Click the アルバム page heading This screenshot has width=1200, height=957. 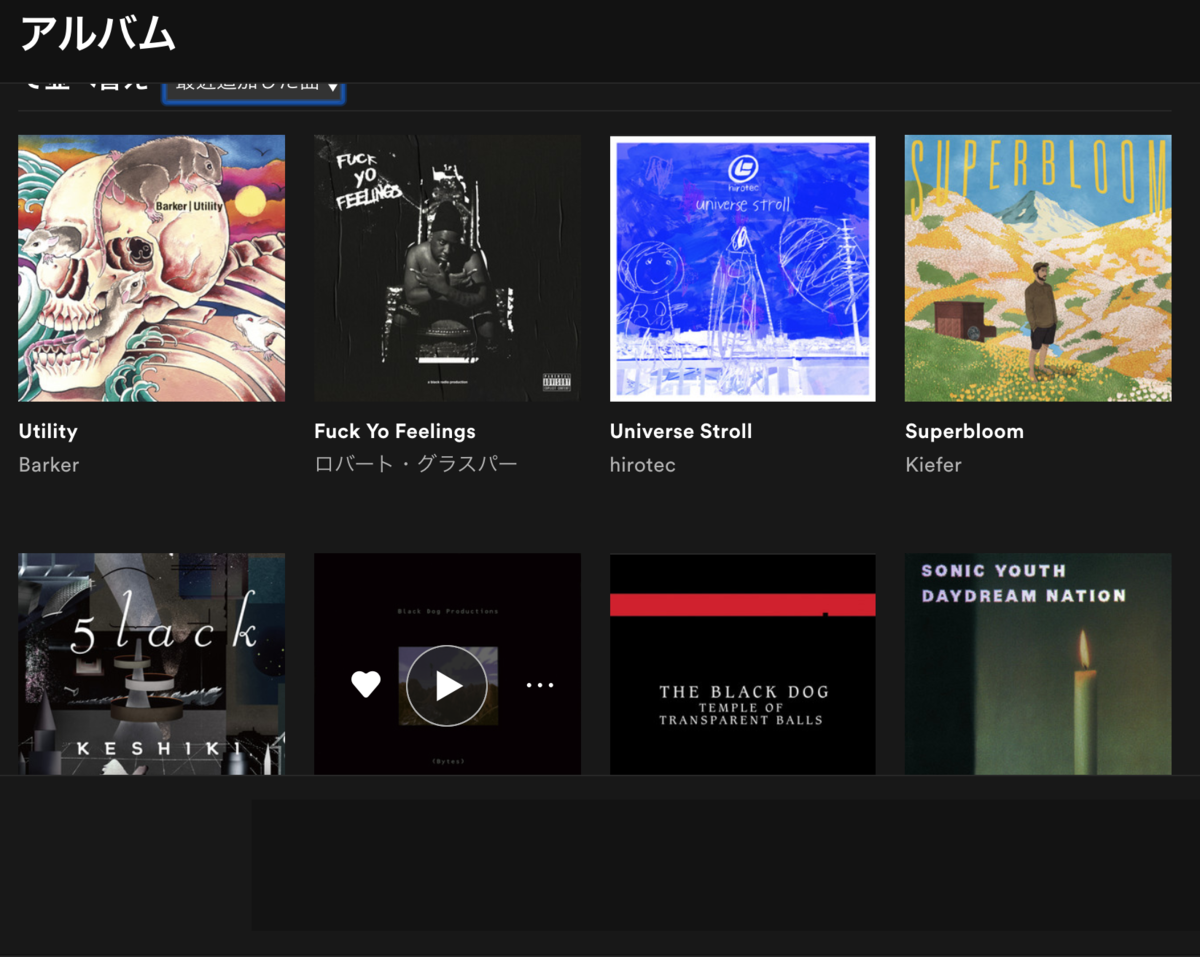pos(98,34)
